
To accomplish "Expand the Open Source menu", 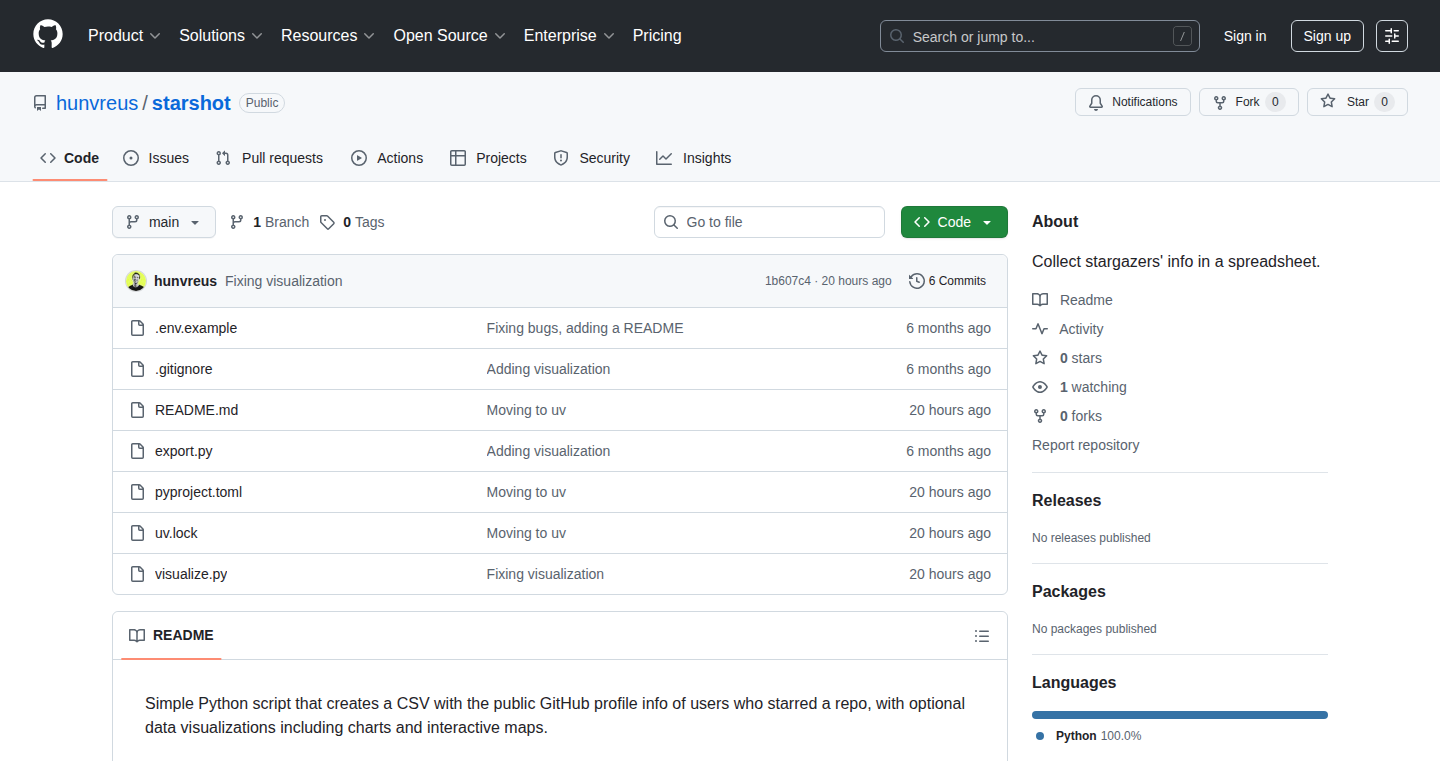I will click(449, 36).
